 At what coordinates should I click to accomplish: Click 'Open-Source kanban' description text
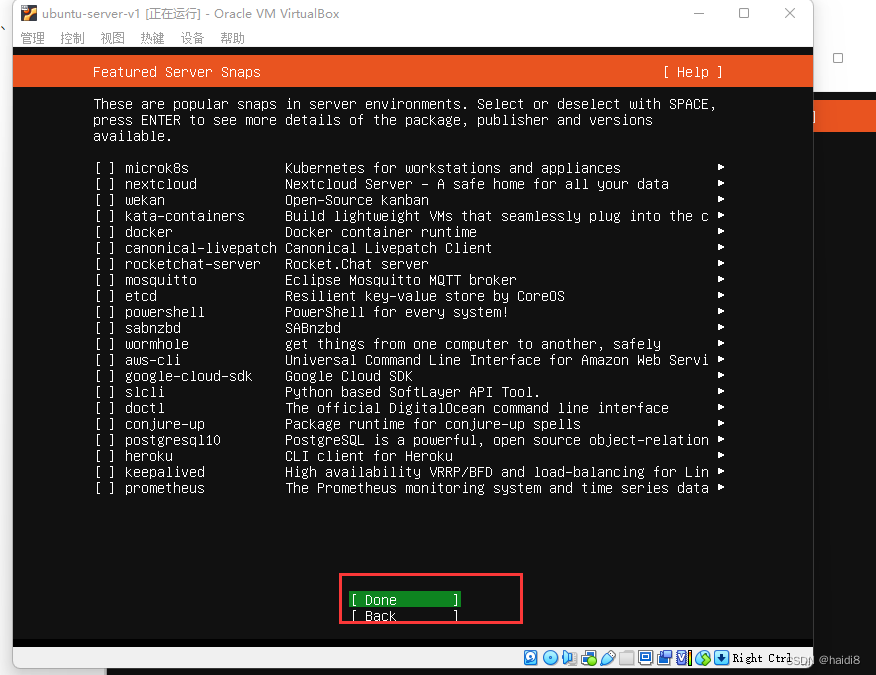point(357,200)
